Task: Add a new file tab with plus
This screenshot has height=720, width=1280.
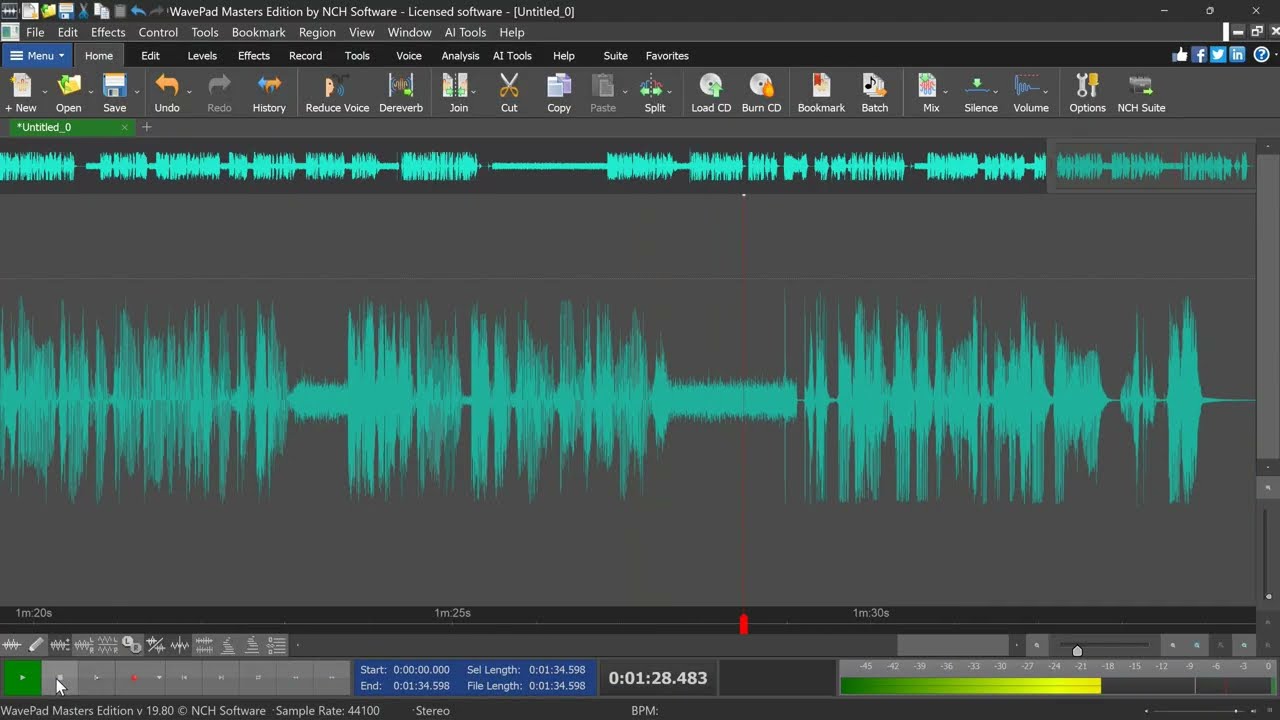Action: (147, 127)
